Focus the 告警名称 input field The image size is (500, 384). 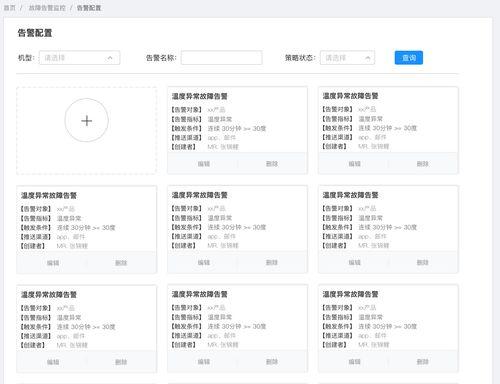coord(221,58)
